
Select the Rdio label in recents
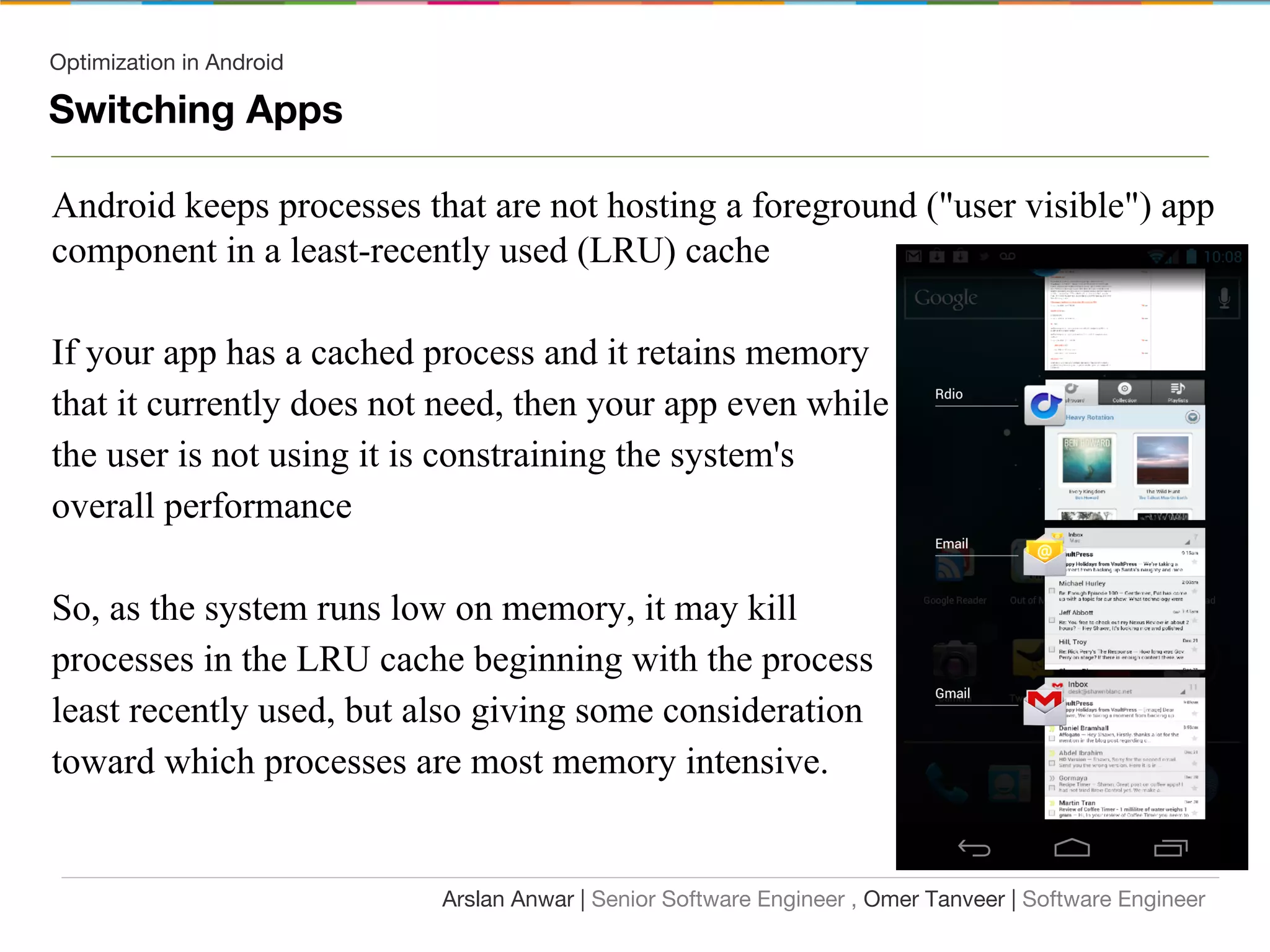pos(949,394)
